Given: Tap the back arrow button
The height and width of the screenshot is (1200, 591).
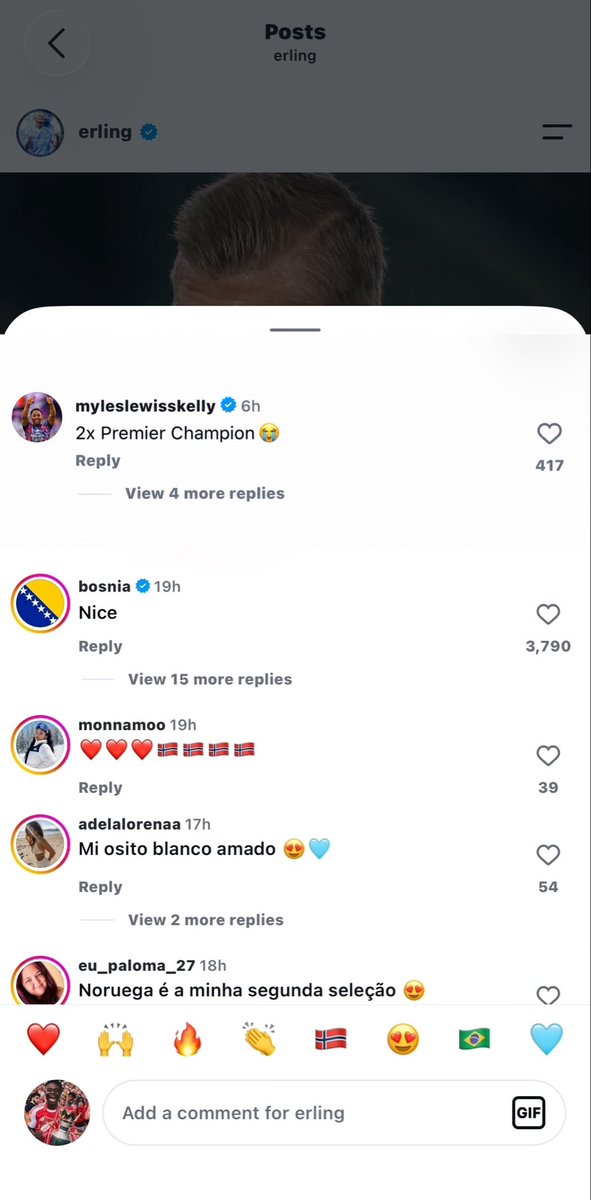Looking at the screenshot, I should 57,43.
